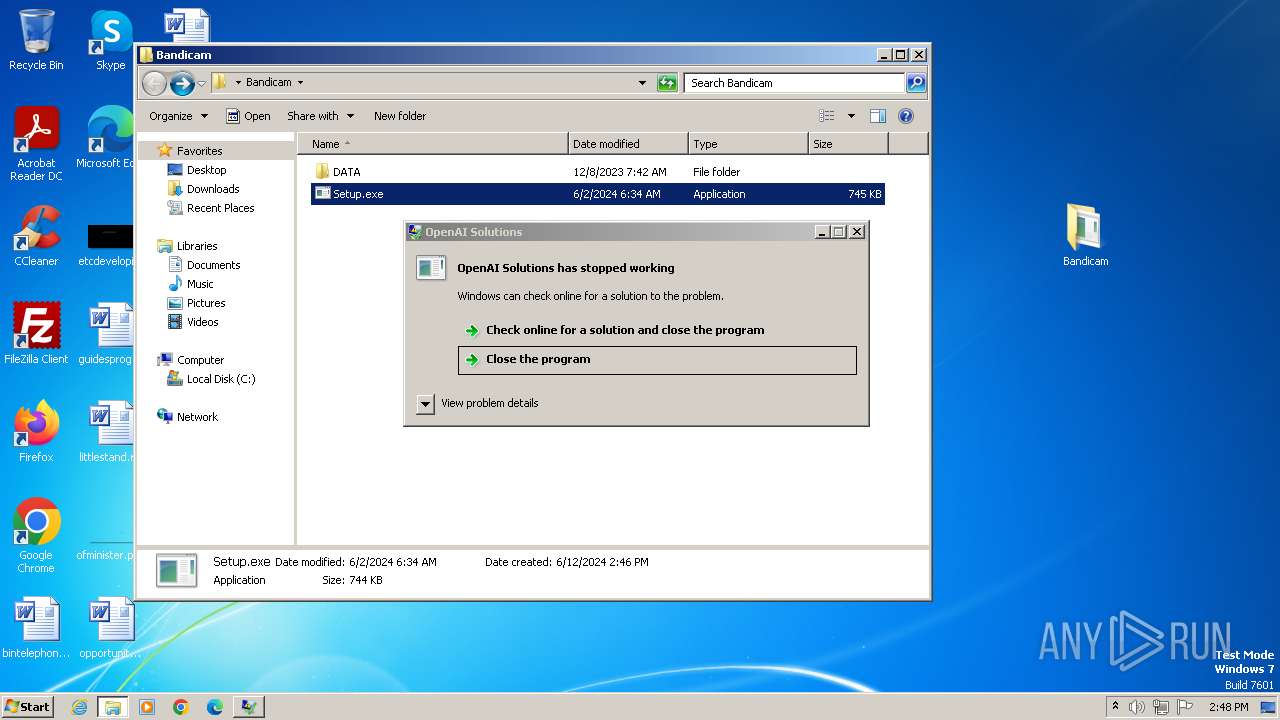Viewport: 1280px width, 720px height.
Task: Launch FileZilla Client from desktop
Action: 36,334
